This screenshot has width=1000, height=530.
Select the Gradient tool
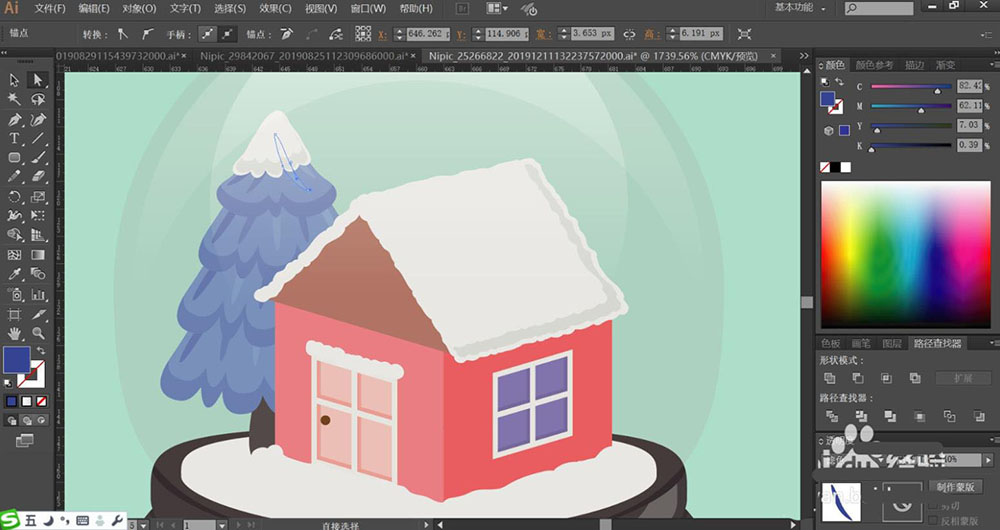click(x=38, y=255)
